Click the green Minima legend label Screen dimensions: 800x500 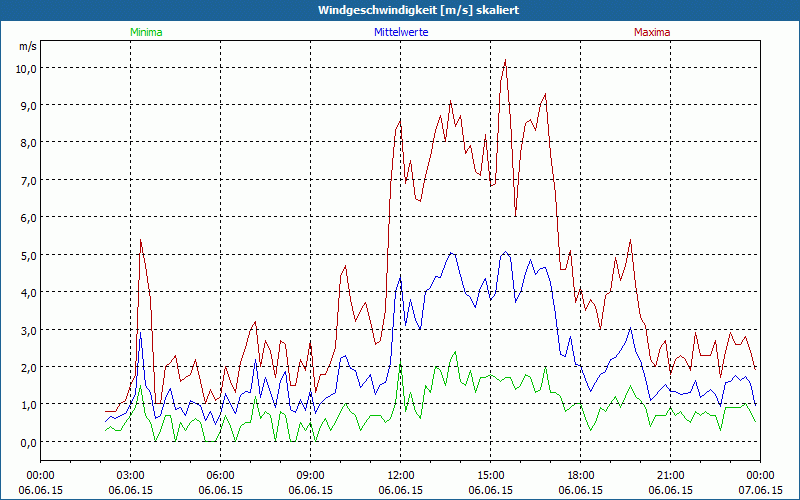[x=146, y=32]
